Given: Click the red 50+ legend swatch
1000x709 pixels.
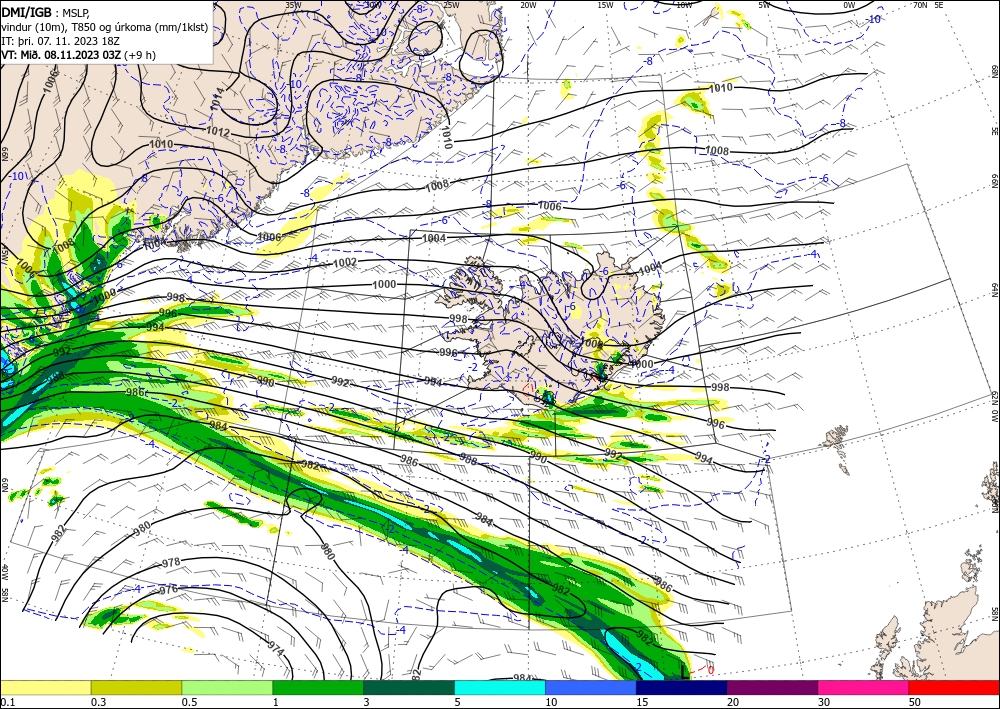Looking at the screenshot, I should (954, 687).
